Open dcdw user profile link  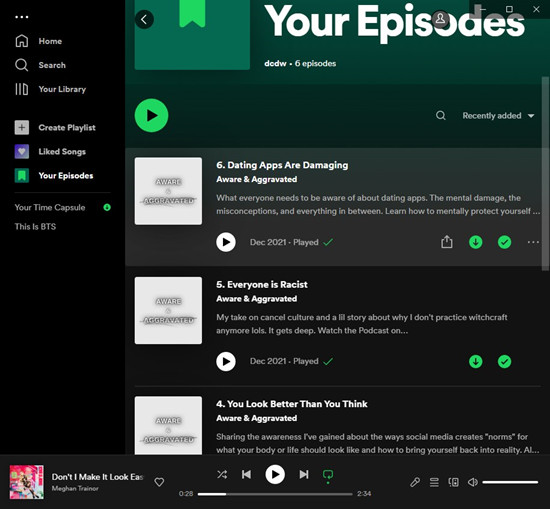pyautogui.click(x=275, y=63)
